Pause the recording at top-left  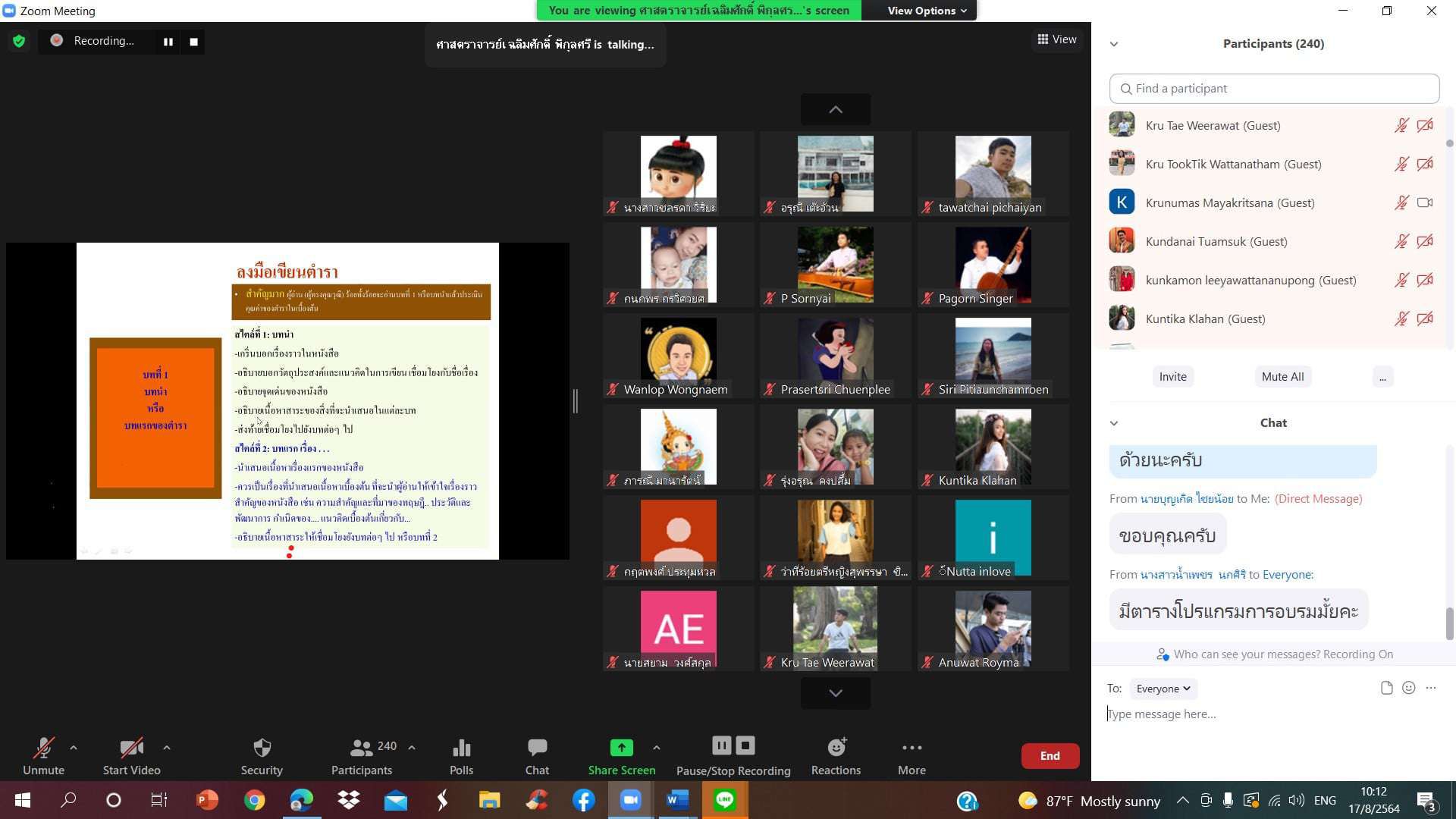168,42
